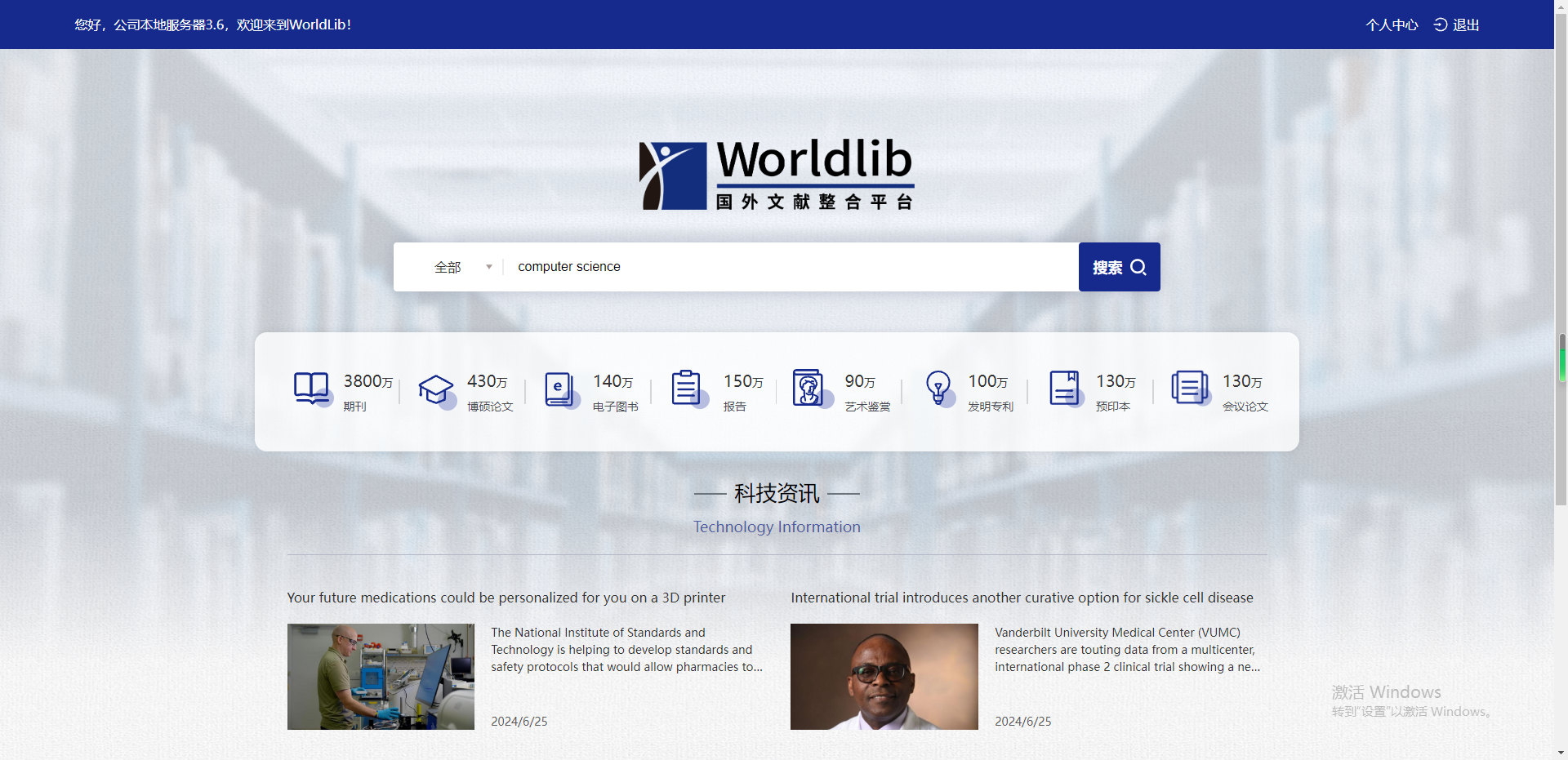Click the scrollbar down arrow

(x=1561, y=753)
